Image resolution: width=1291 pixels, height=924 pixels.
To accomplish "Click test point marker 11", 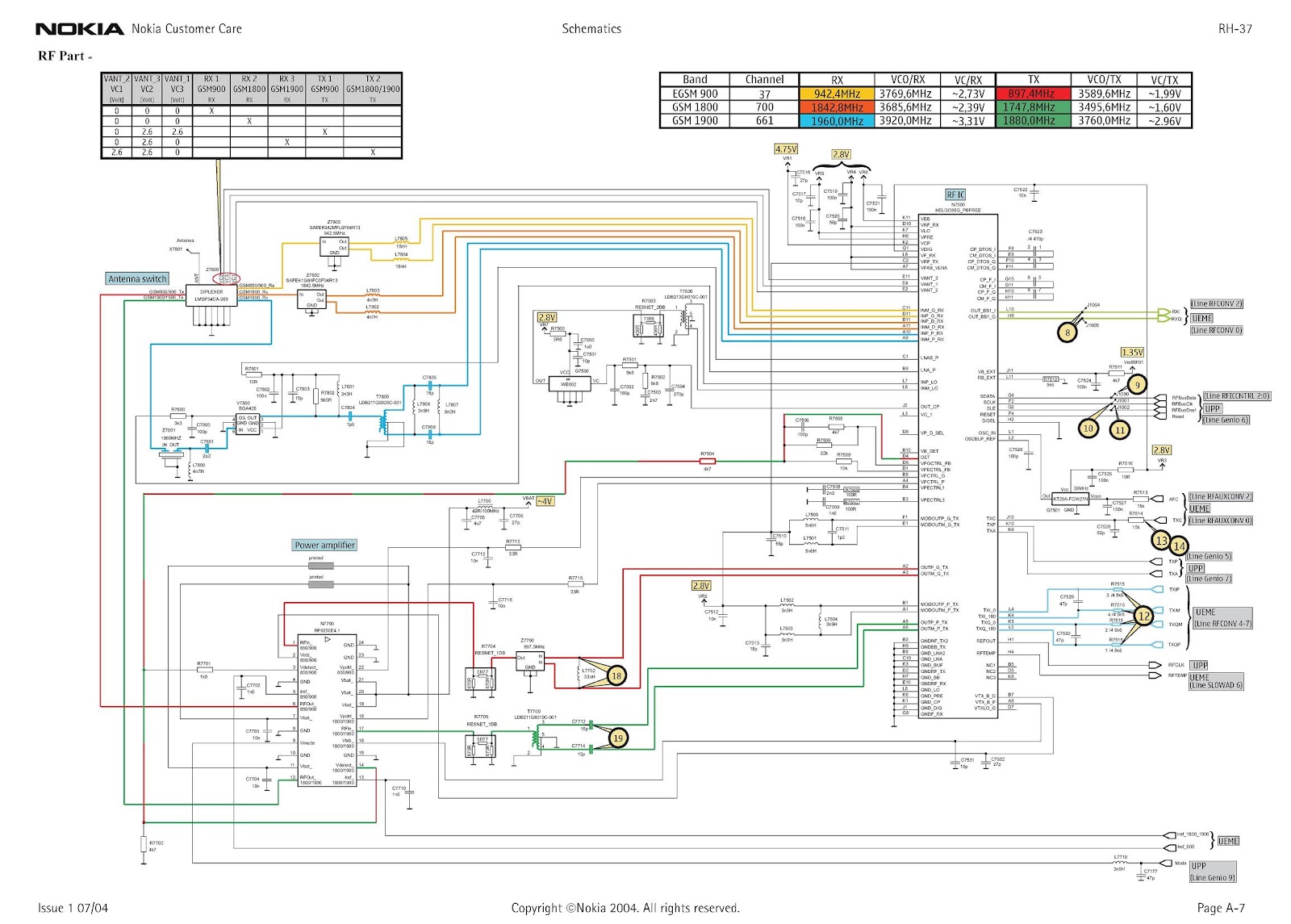I will point(1120,430).
